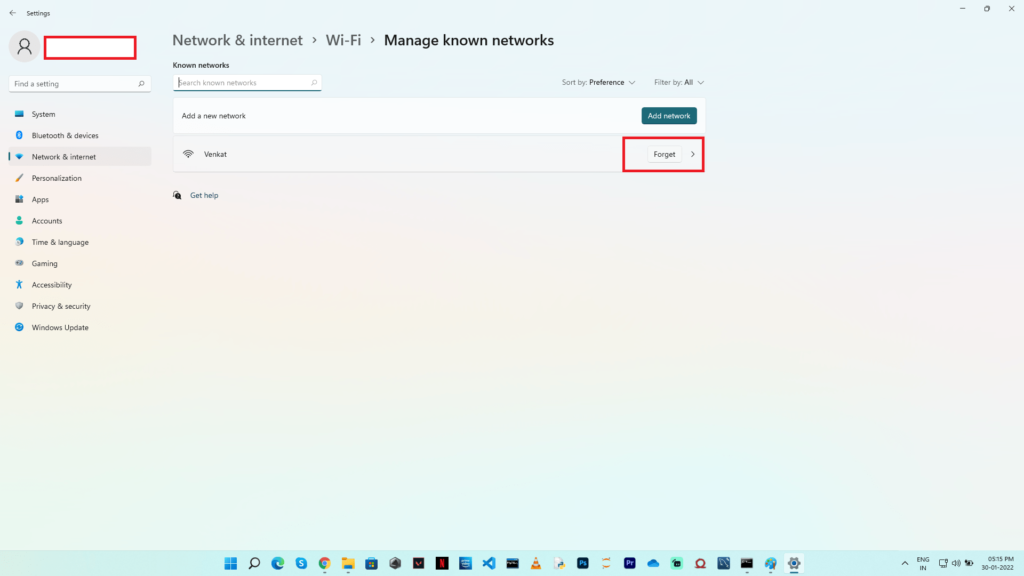Open Visual Studio Code from taskbar
Viewport: 1024px width, 576px height.
pos(489,563)
